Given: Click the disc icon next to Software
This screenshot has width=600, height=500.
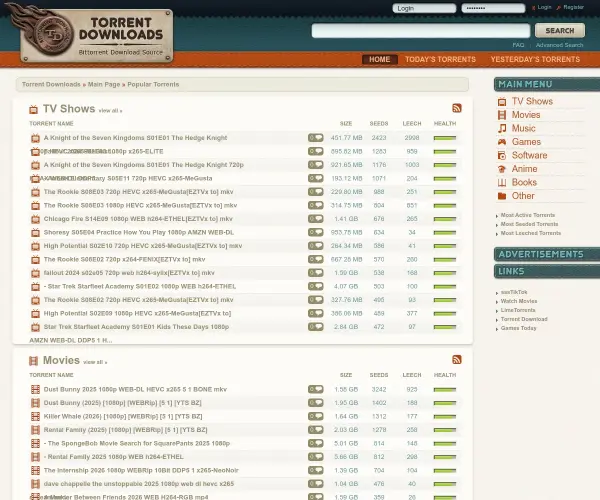Looking at the screenshot, I should [x=502, y=155].
